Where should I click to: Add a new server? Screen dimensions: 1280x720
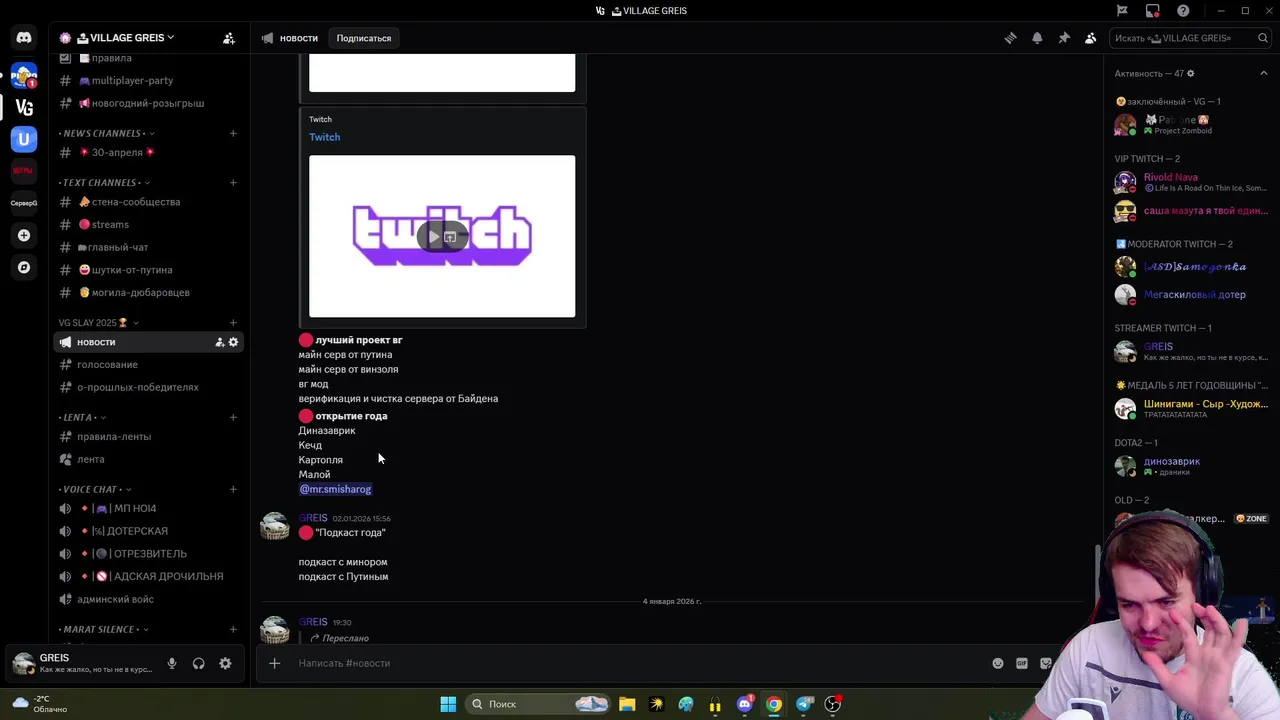pos(24,235)
